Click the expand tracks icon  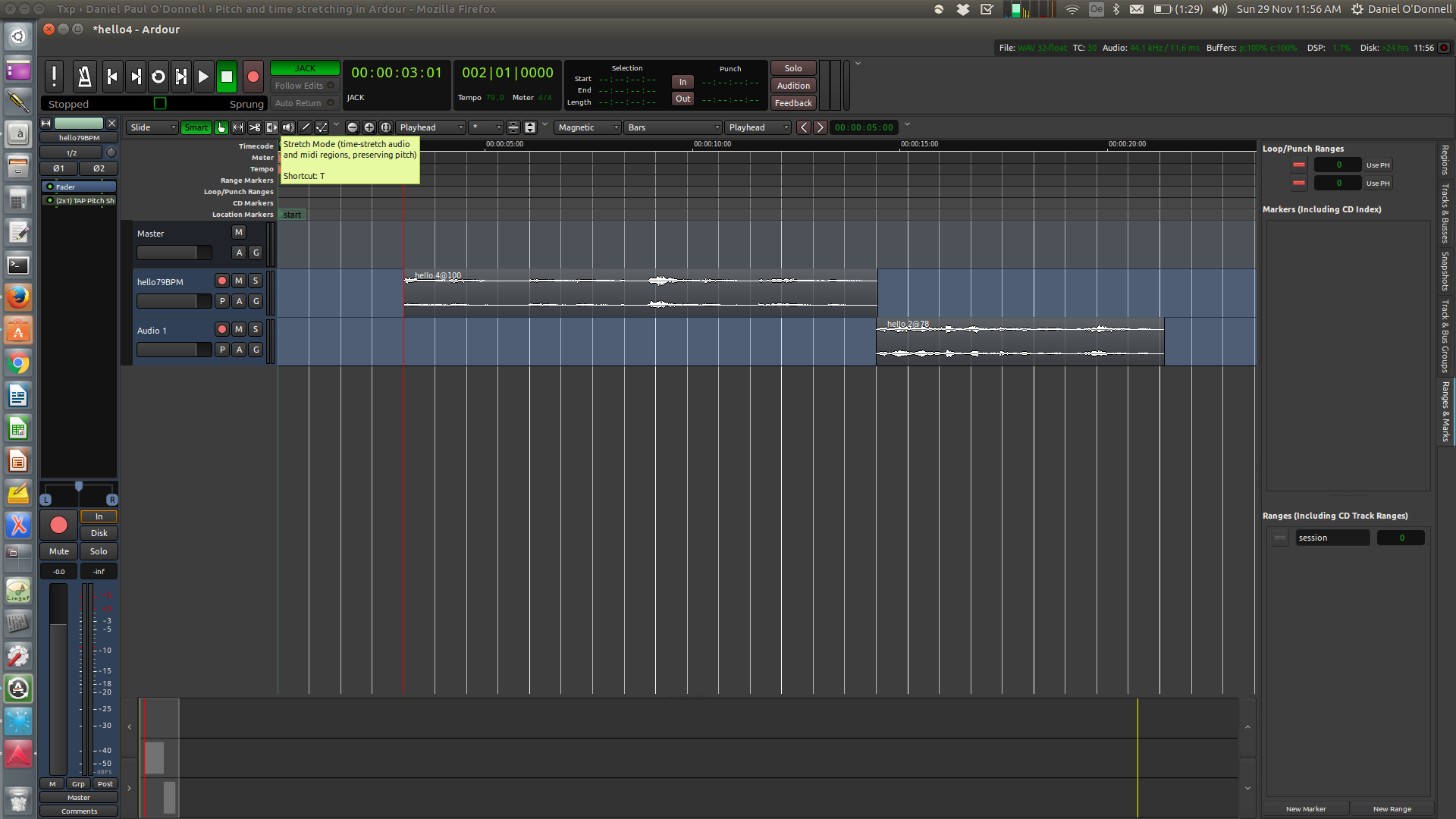coord(530,127)
